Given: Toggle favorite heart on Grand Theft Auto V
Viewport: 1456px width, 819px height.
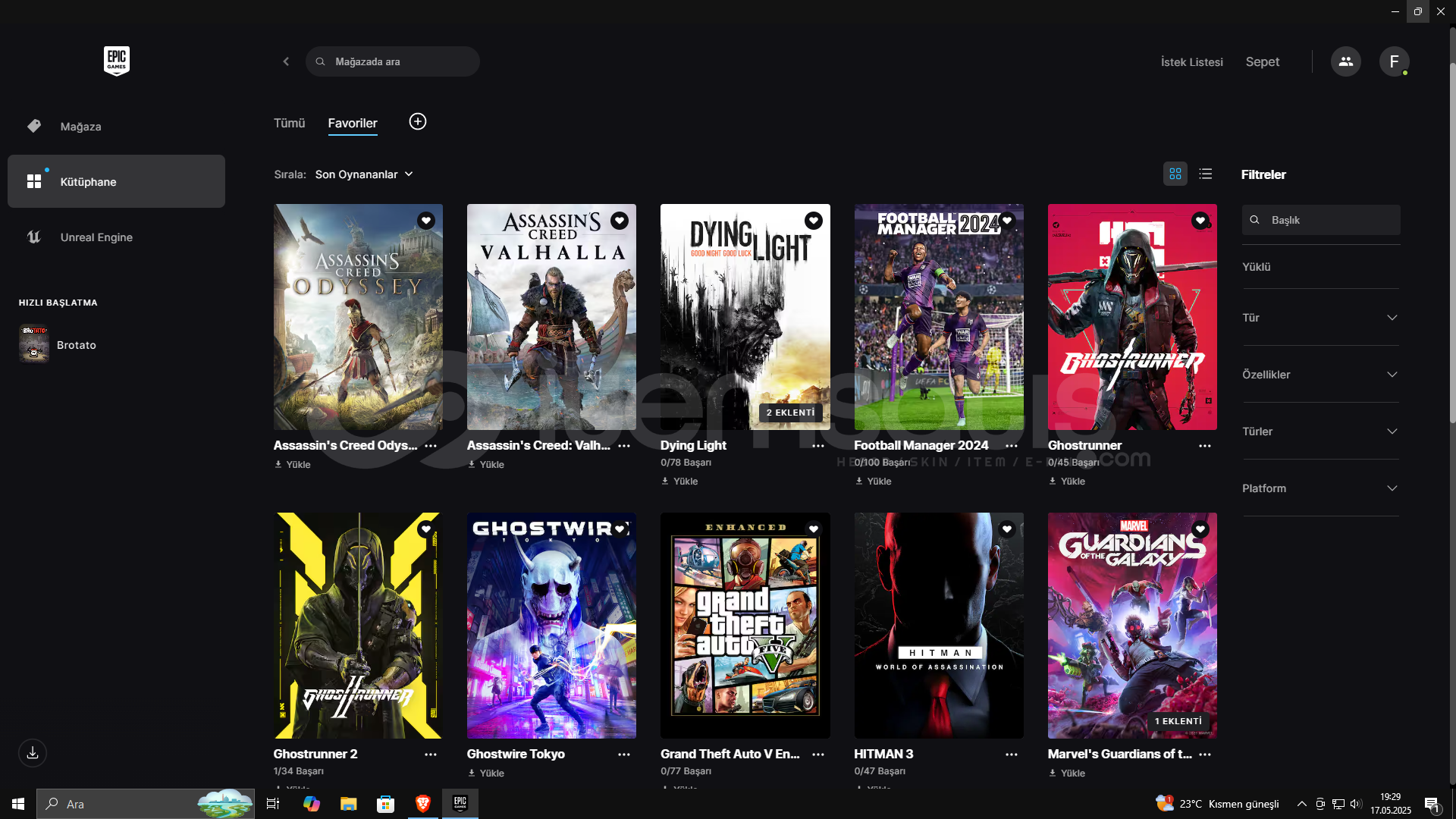Looking at the screenshot, I should pyautogui.click(x=814, y=529).
